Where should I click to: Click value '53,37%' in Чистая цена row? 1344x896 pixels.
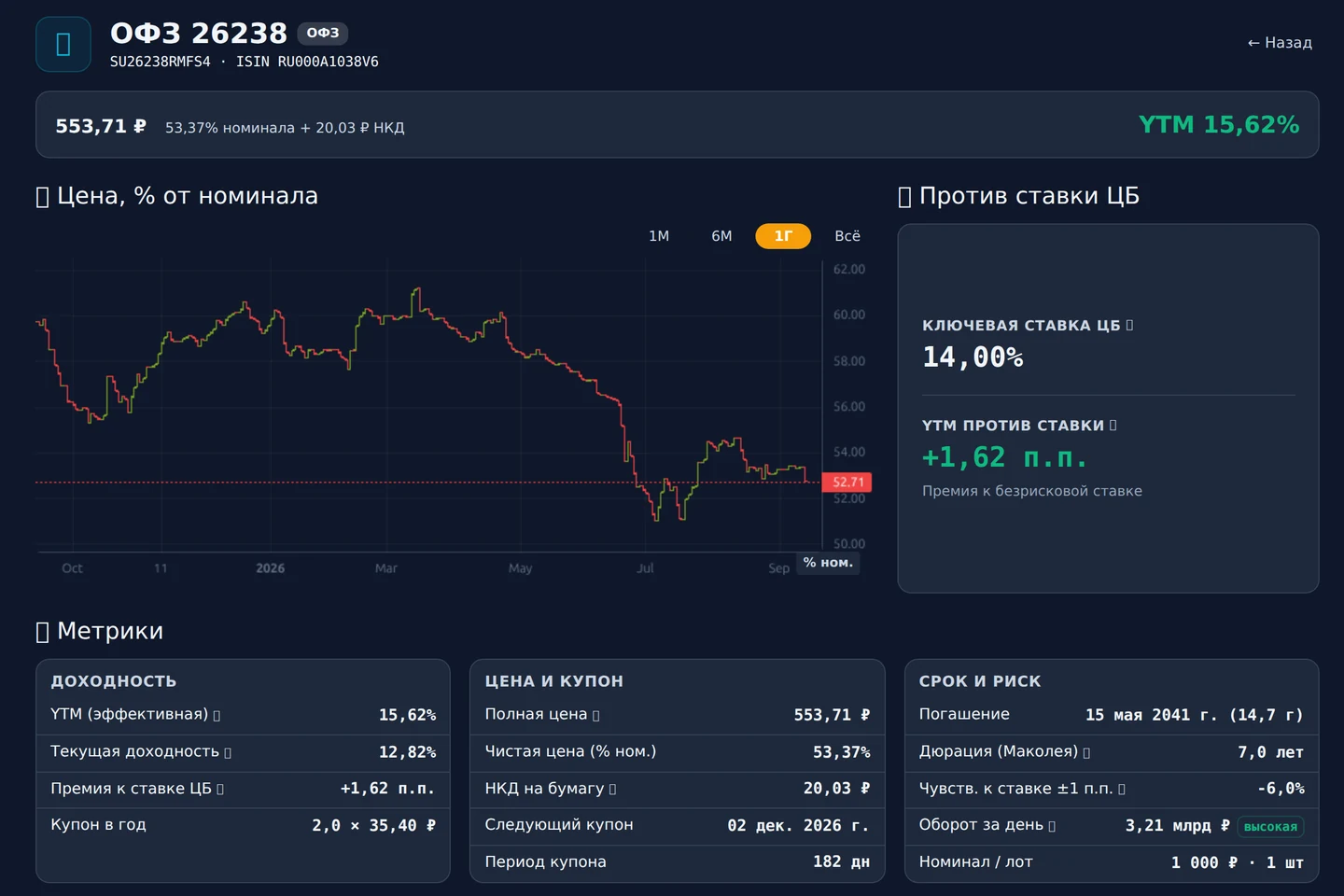tap(842, 752)
